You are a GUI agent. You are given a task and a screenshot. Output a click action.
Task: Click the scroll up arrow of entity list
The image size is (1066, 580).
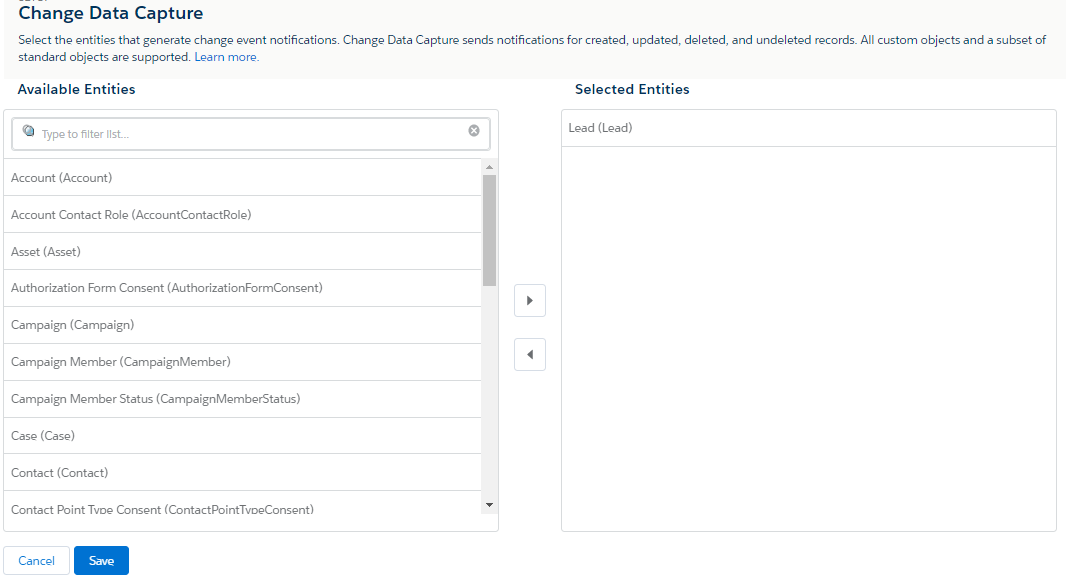click(489, 167)
